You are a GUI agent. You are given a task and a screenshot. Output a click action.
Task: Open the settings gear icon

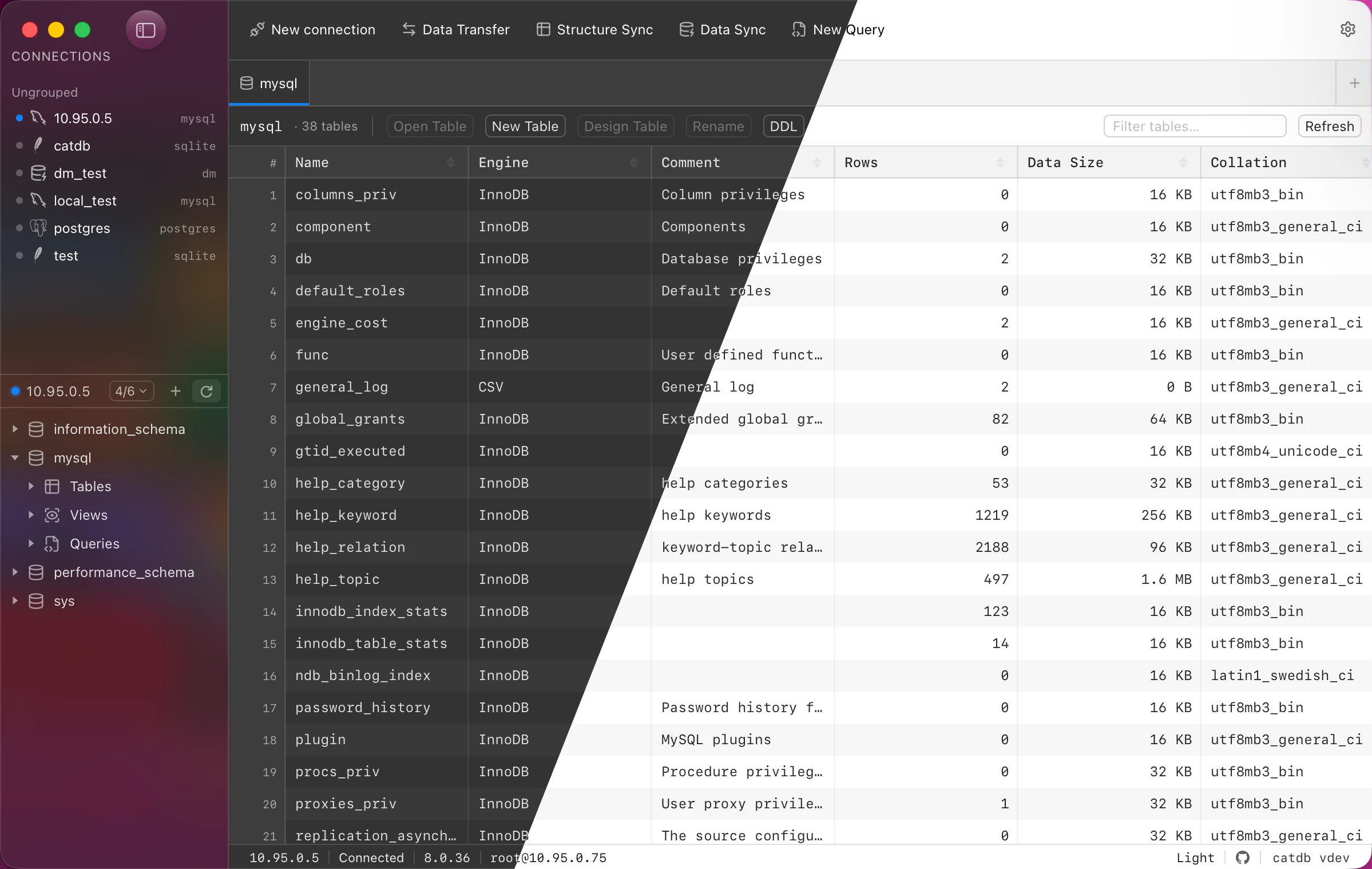pos(1348,29)
